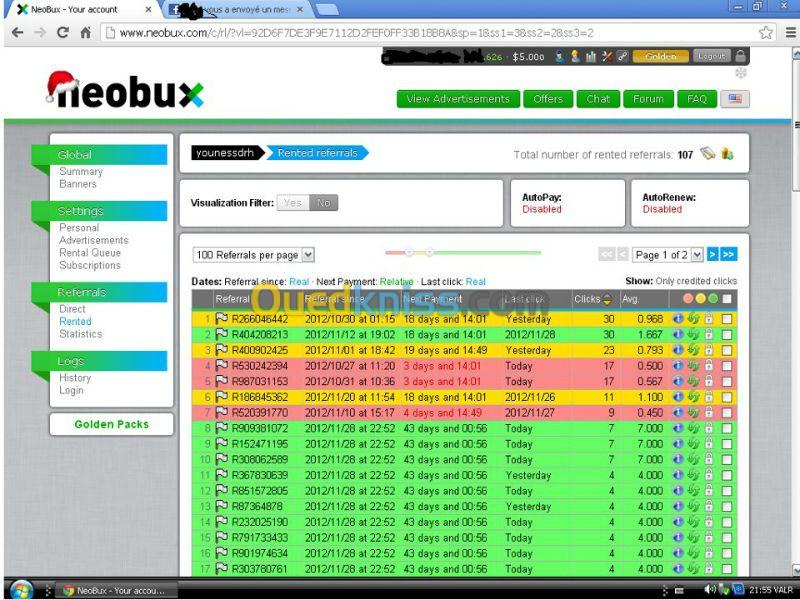Open the statistics bar-chart icon in top bar
Viewport: 800px width, 600px height.
coord(591,57)
